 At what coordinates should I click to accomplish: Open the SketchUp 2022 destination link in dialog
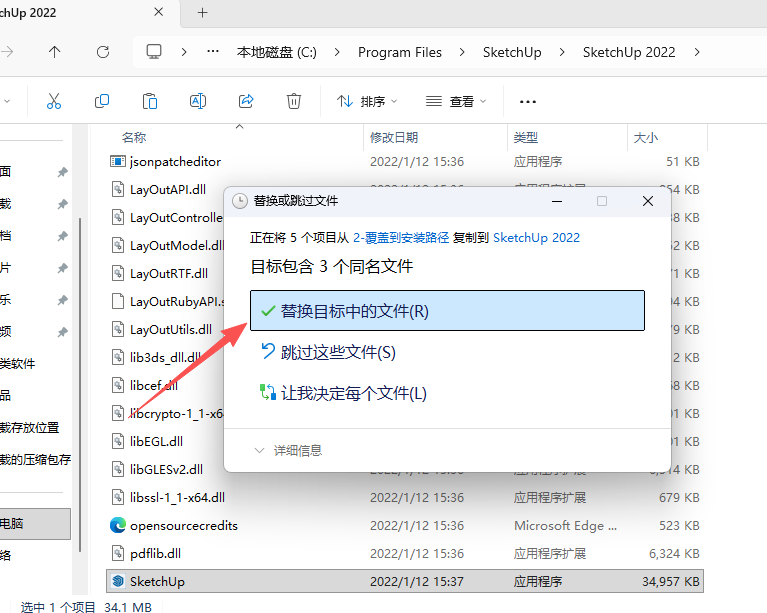pos(537,238)
